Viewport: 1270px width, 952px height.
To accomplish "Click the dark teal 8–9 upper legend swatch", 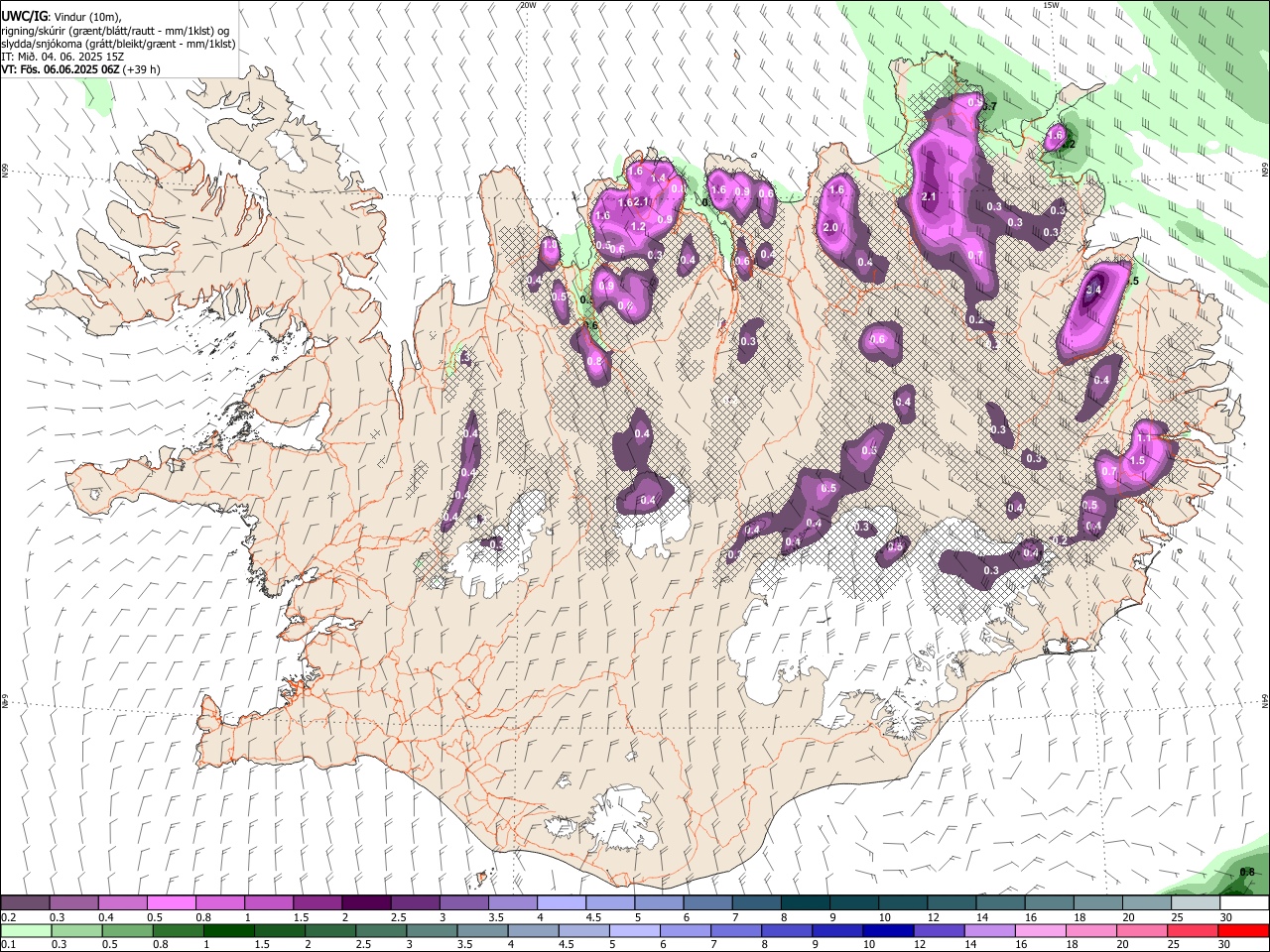I will coord(805,903).
